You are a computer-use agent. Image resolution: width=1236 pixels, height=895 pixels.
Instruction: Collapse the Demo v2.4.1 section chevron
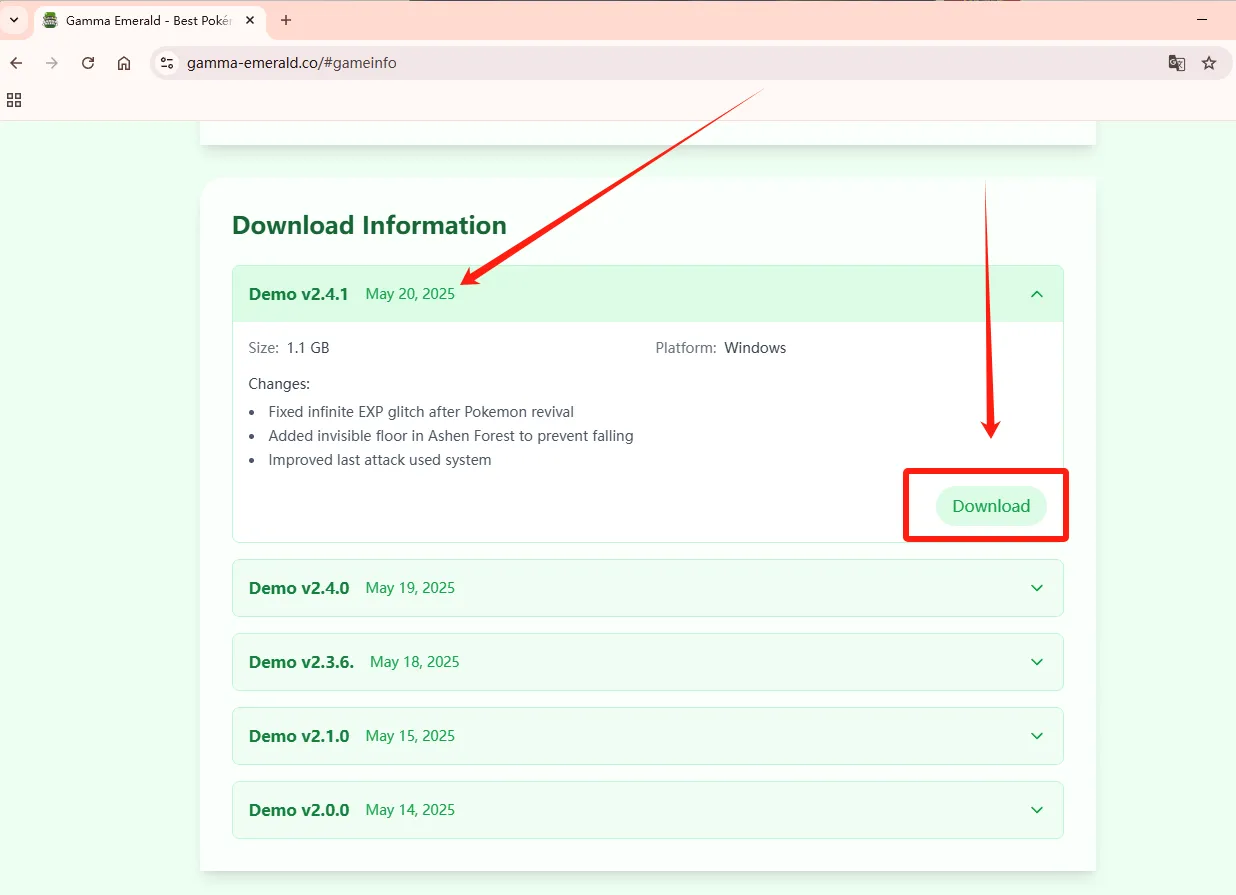(x=1037, y=294)
